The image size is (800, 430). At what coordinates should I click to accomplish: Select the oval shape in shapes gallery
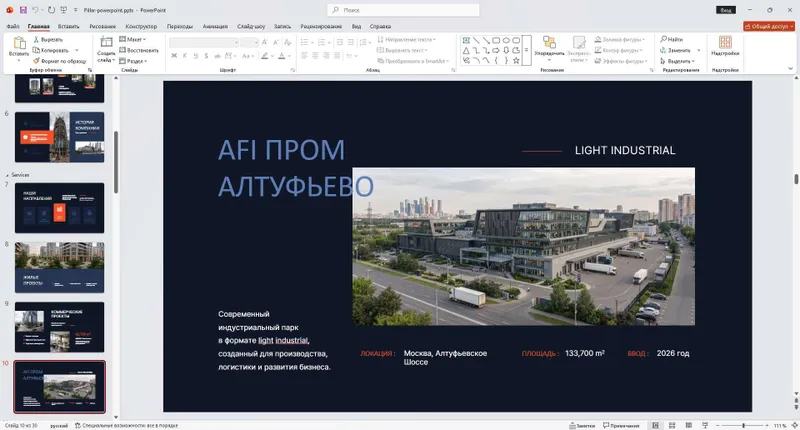pos(506,40)
